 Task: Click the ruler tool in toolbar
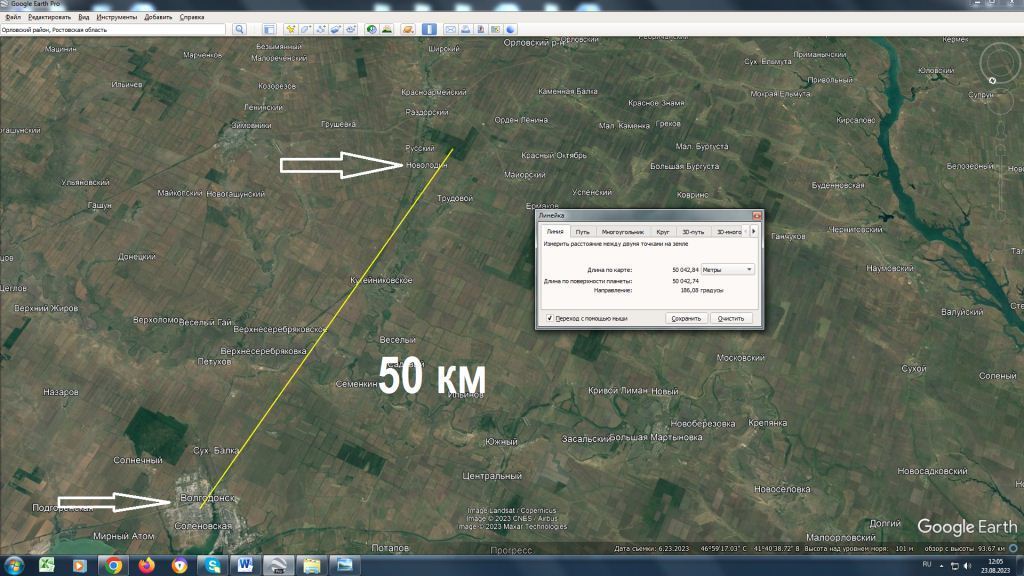tap(428, 30)
